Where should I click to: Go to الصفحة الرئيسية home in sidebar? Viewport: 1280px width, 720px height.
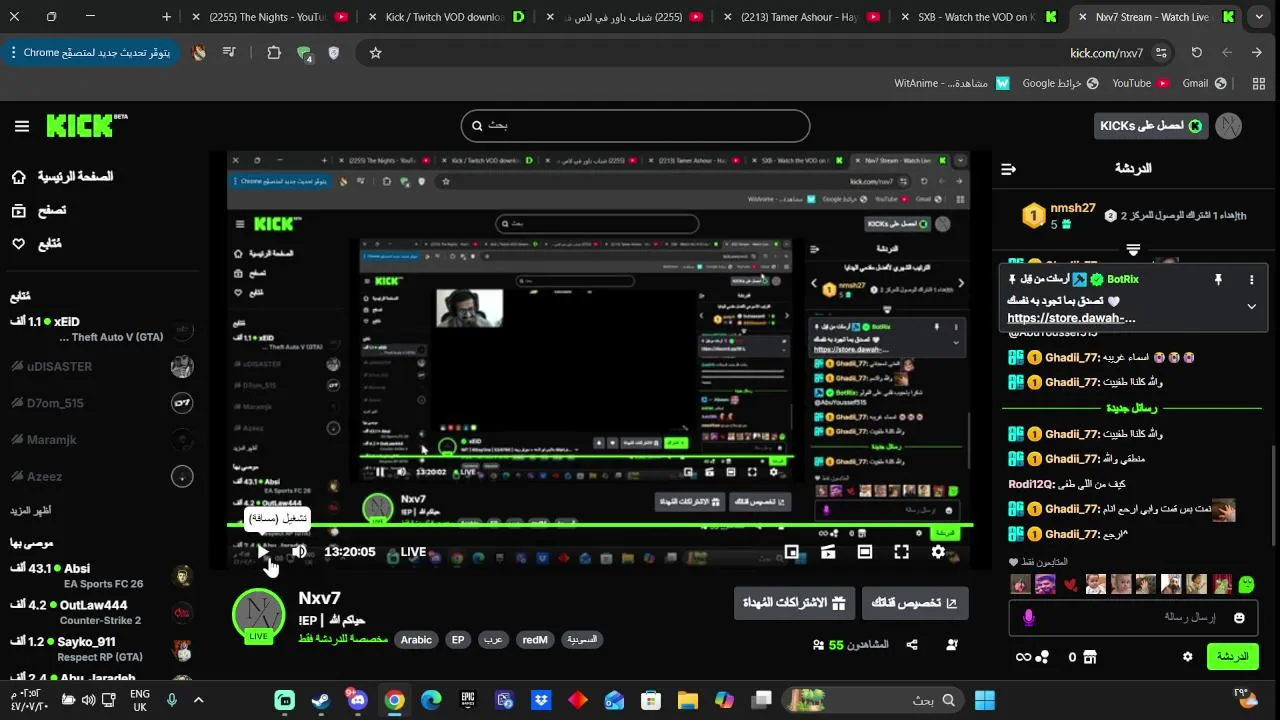tap(65, 177)
